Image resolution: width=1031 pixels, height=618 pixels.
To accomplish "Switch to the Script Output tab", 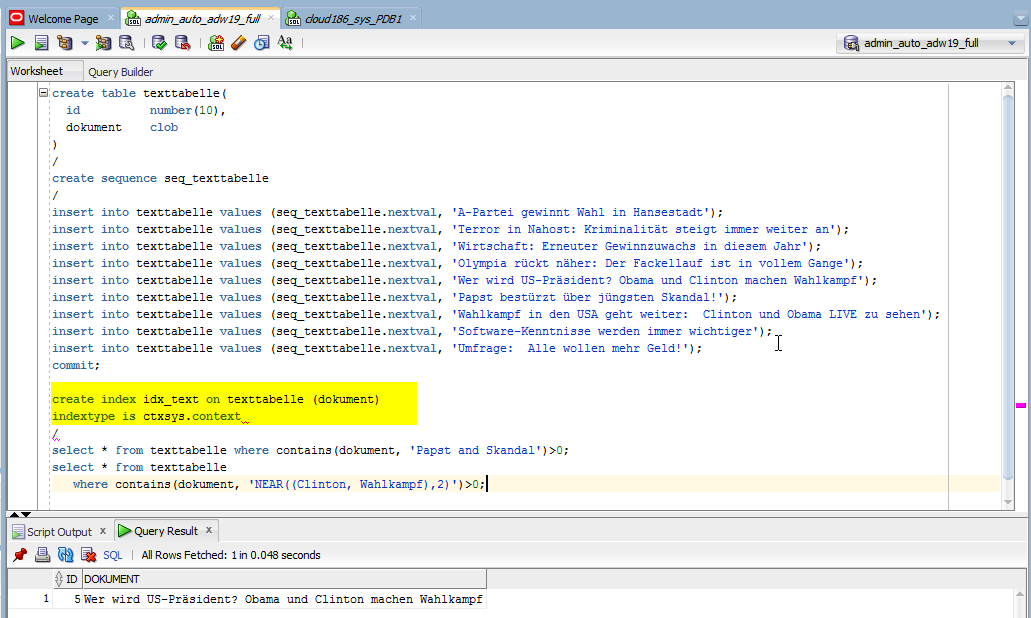I will 59,531.
